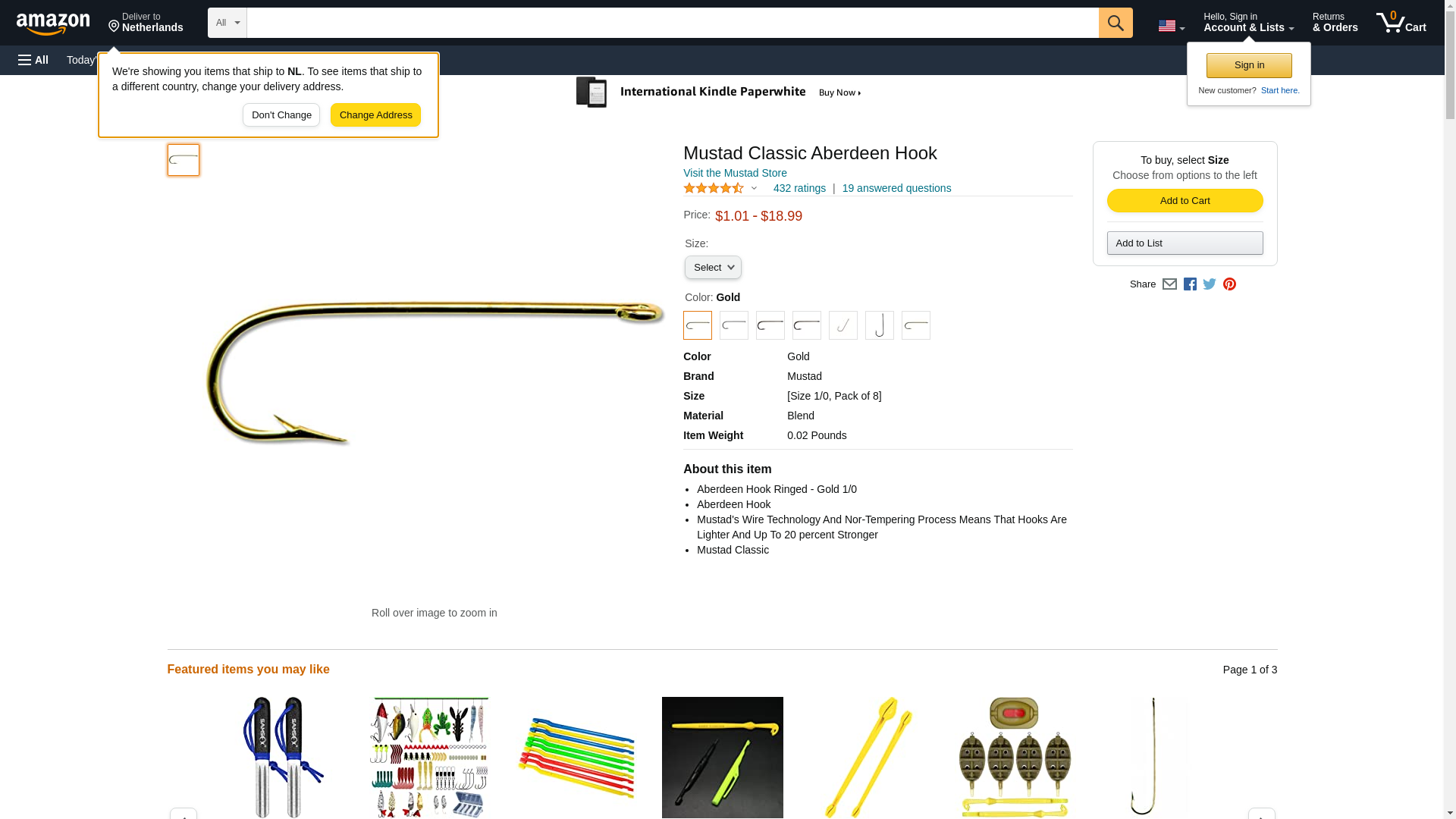1456x819 pixels.
Task: Click the search magnifier button
Action: click(x=1115, y=23)
